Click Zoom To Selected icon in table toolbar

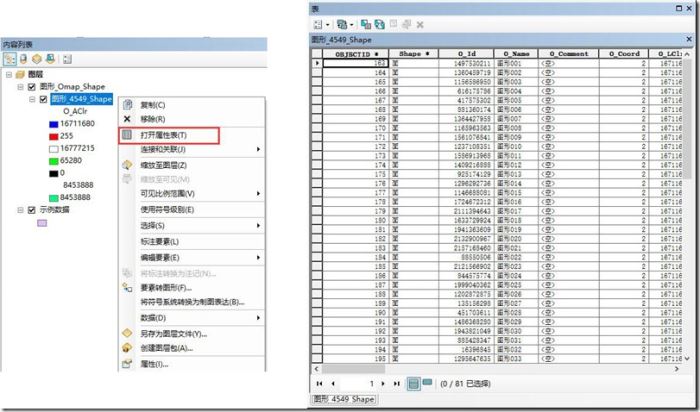(x=406, y=25)
